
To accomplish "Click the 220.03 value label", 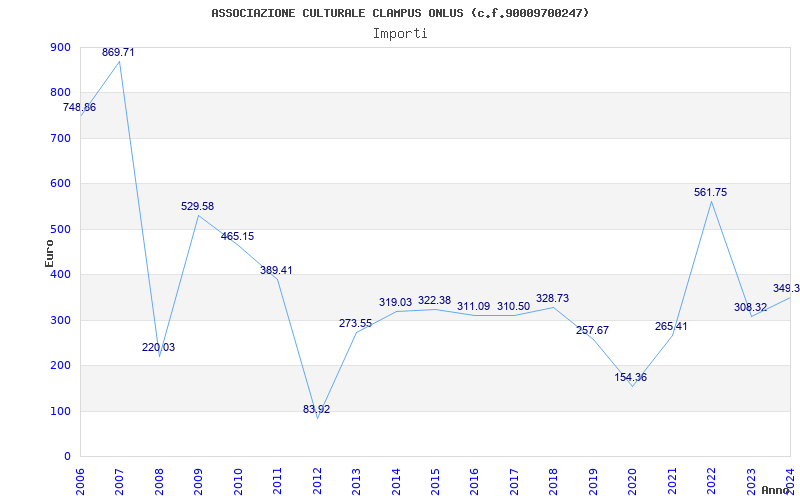I will pos(158,347).
